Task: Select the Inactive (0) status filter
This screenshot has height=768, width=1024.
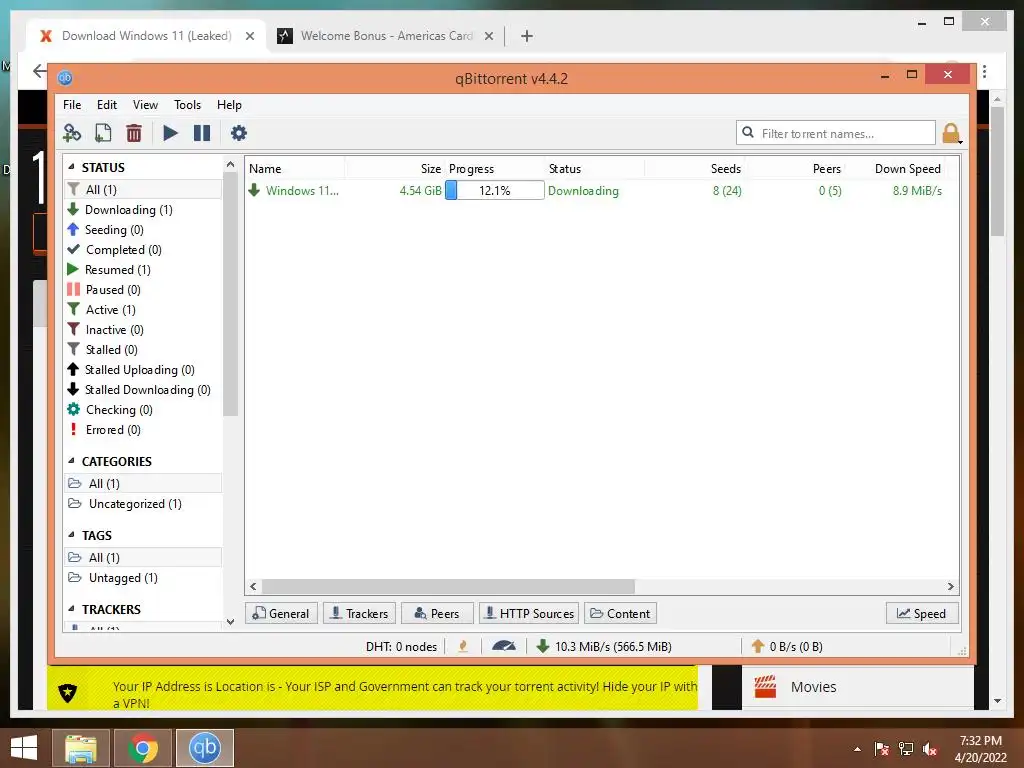Action: click(x=114, y=330)
